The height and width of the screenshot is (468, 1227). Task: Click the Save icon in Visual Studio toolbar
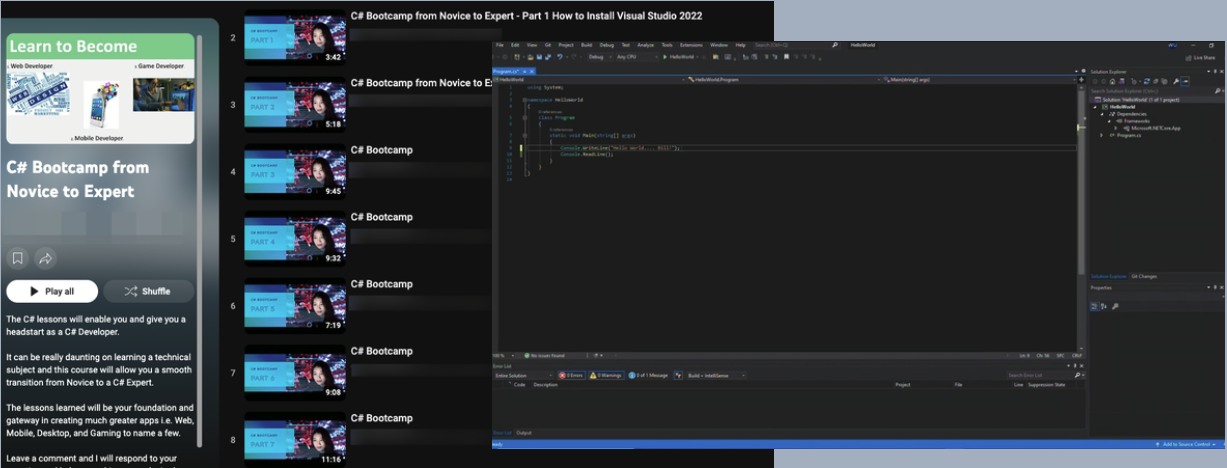(539, 57)
